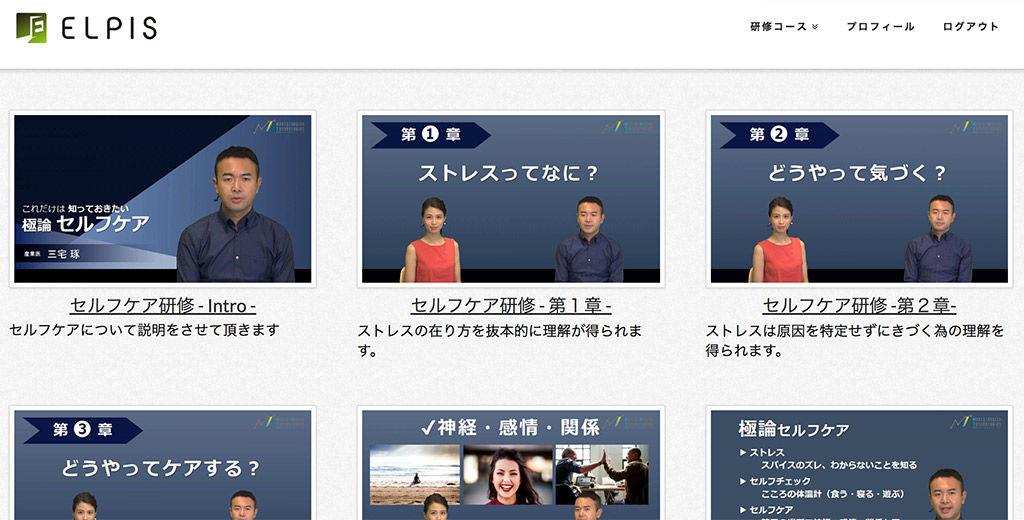Follow the セルフケア研修 - 第１章 - link

point(511,306)
